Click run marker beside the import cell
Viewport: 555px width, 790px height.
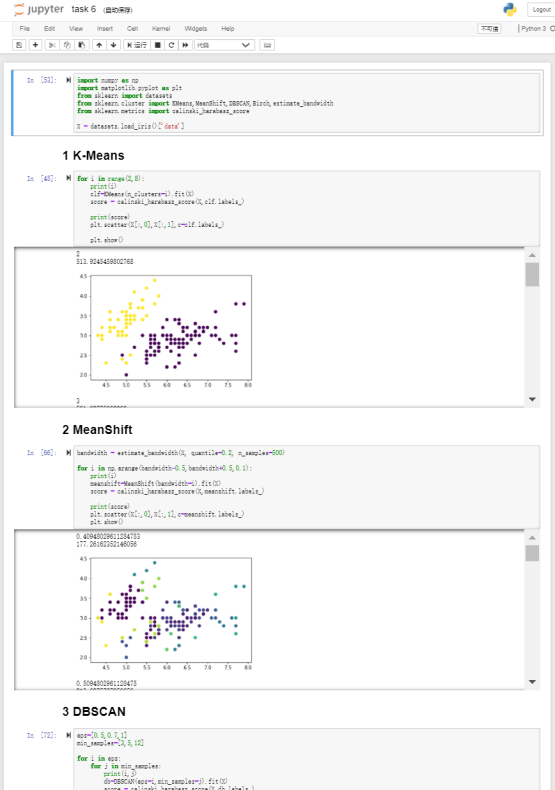pos(68,80)
